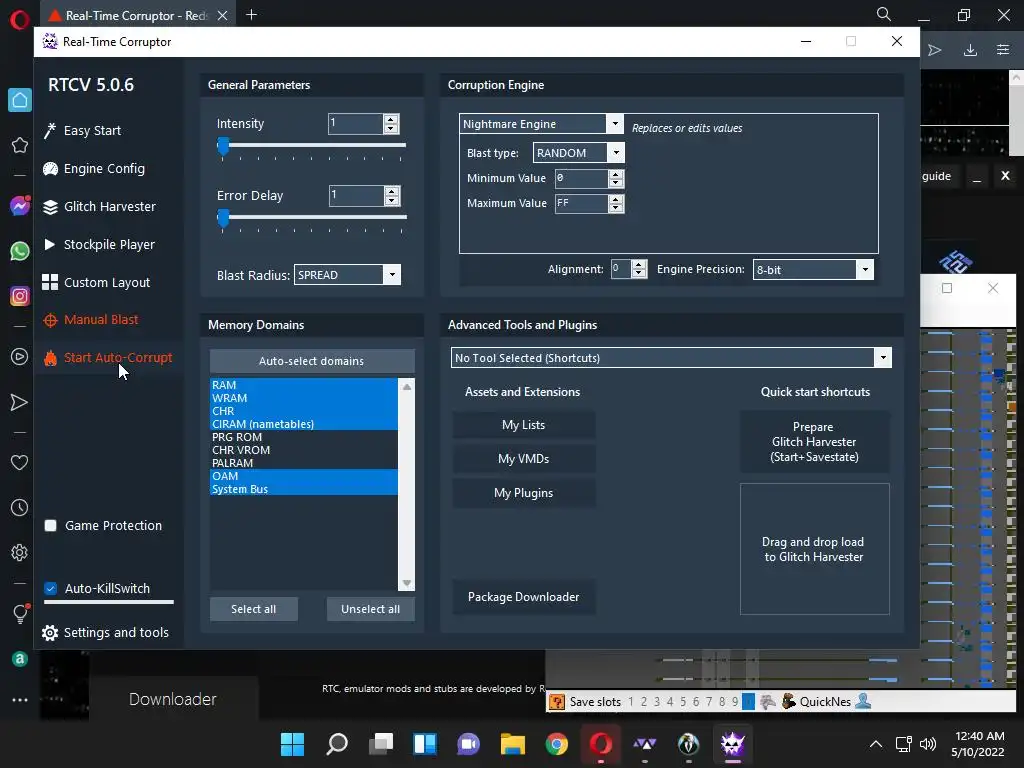Viewport: 1024px width, 768px height.
Task: Click the drag and drop load area
Action: pyautogui.click(x=814, y=549)
